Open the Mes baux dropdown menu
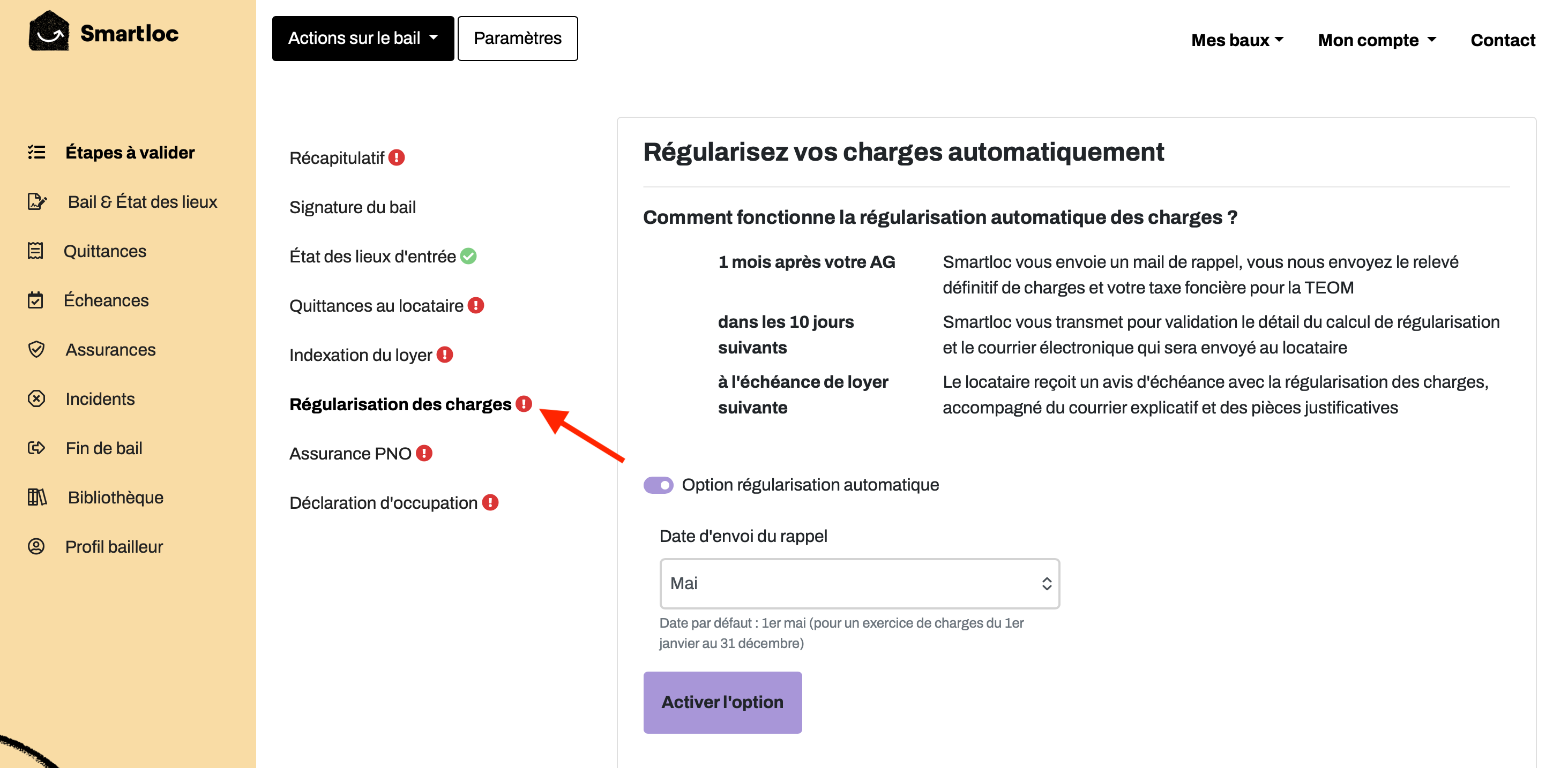The image size is (1568, 768). [1237, 40]
